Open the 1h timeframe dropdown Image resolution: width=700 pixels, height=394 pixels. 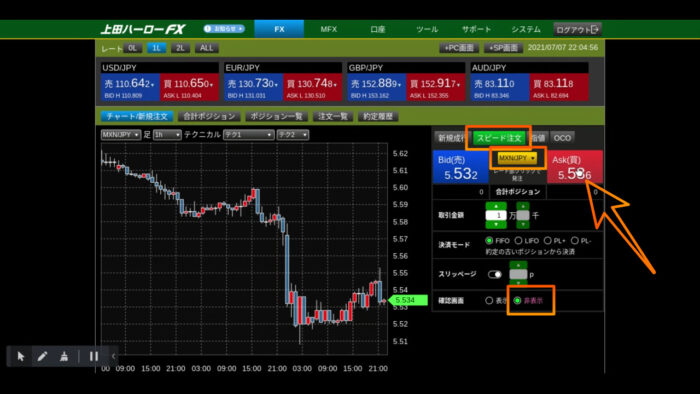pos(167,135)
